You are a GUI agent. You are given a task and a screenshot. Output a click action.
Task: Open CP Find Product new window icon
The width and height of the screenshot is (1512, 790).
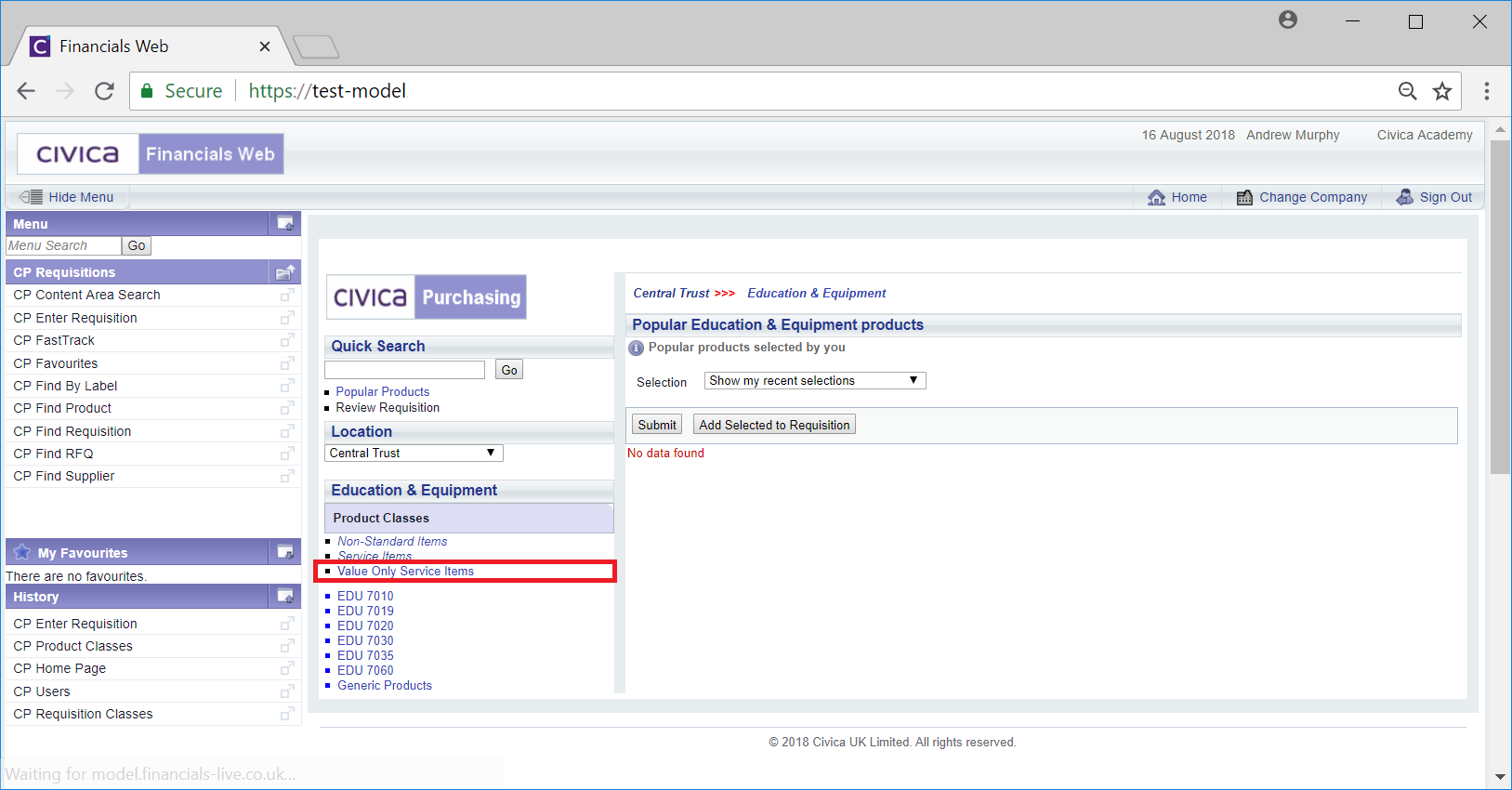coord(287,408)
